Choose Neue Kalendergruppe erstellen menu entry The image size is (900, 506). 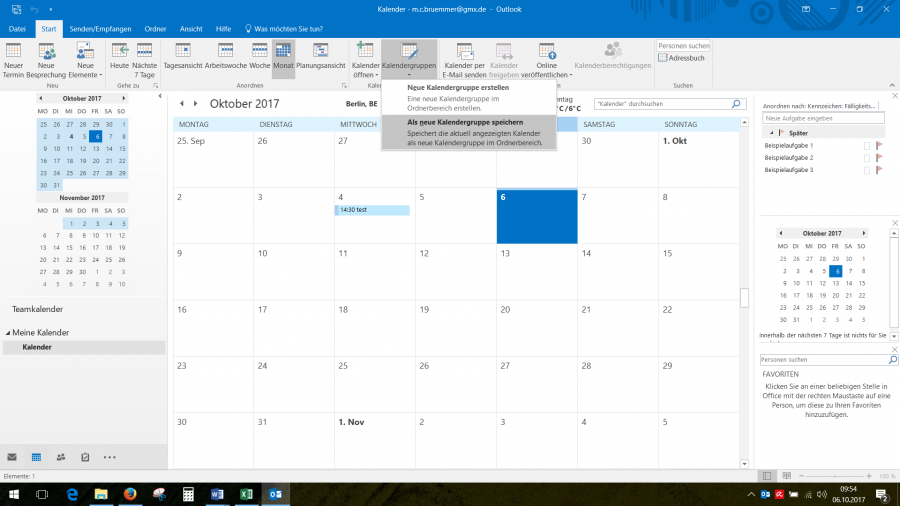[x=469, y=98]
